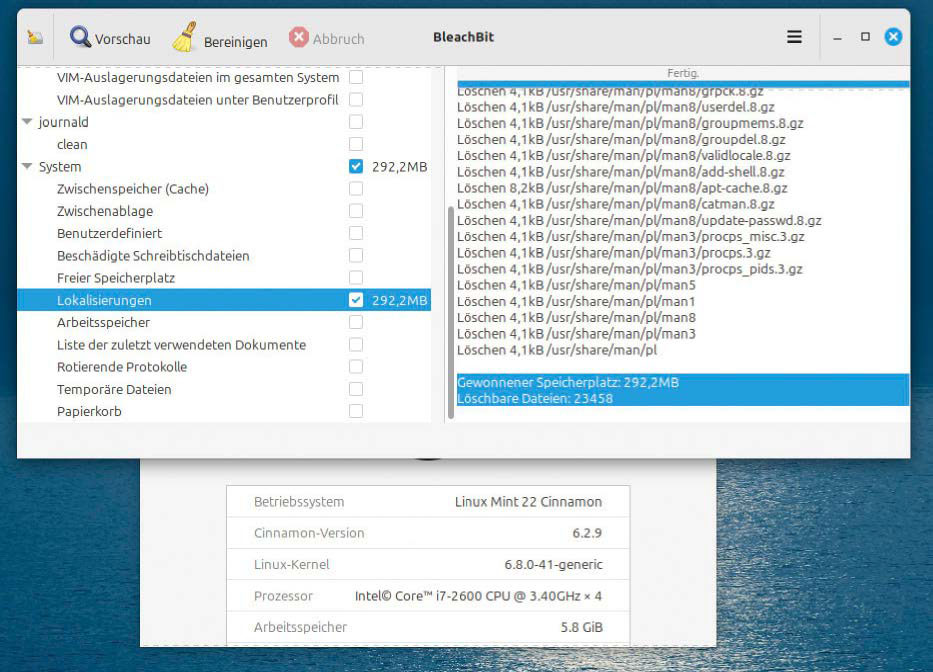This screenshot has width=933, height=672.
Task: Click the Prozessor value in system info window
Action: coord(478,596)
